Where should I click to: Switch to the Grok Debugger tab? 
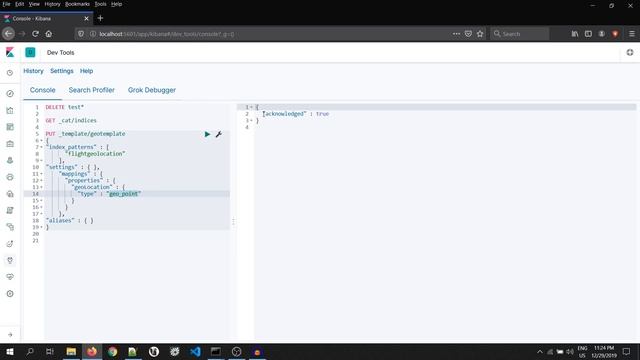coord(152,90)
